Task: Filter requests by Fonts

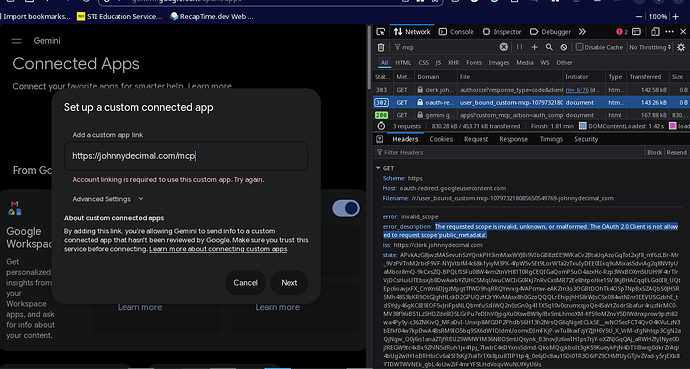Action: [x=474, y=62]
